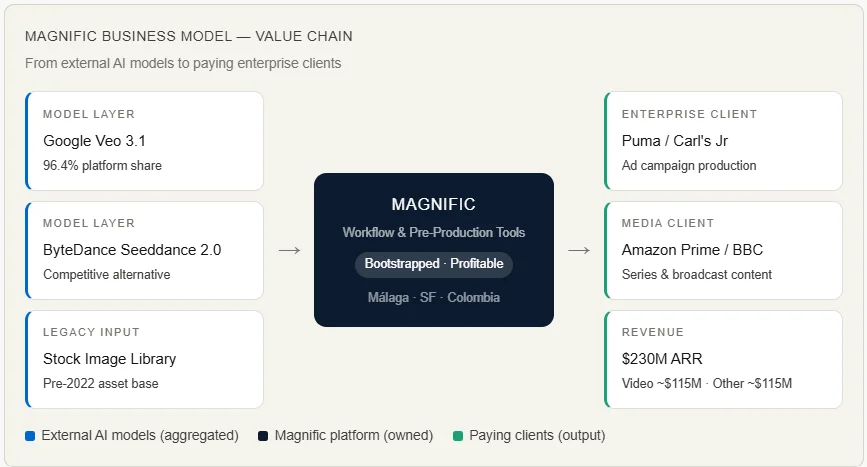Select the Amazon Prime / BBC card

723,250
